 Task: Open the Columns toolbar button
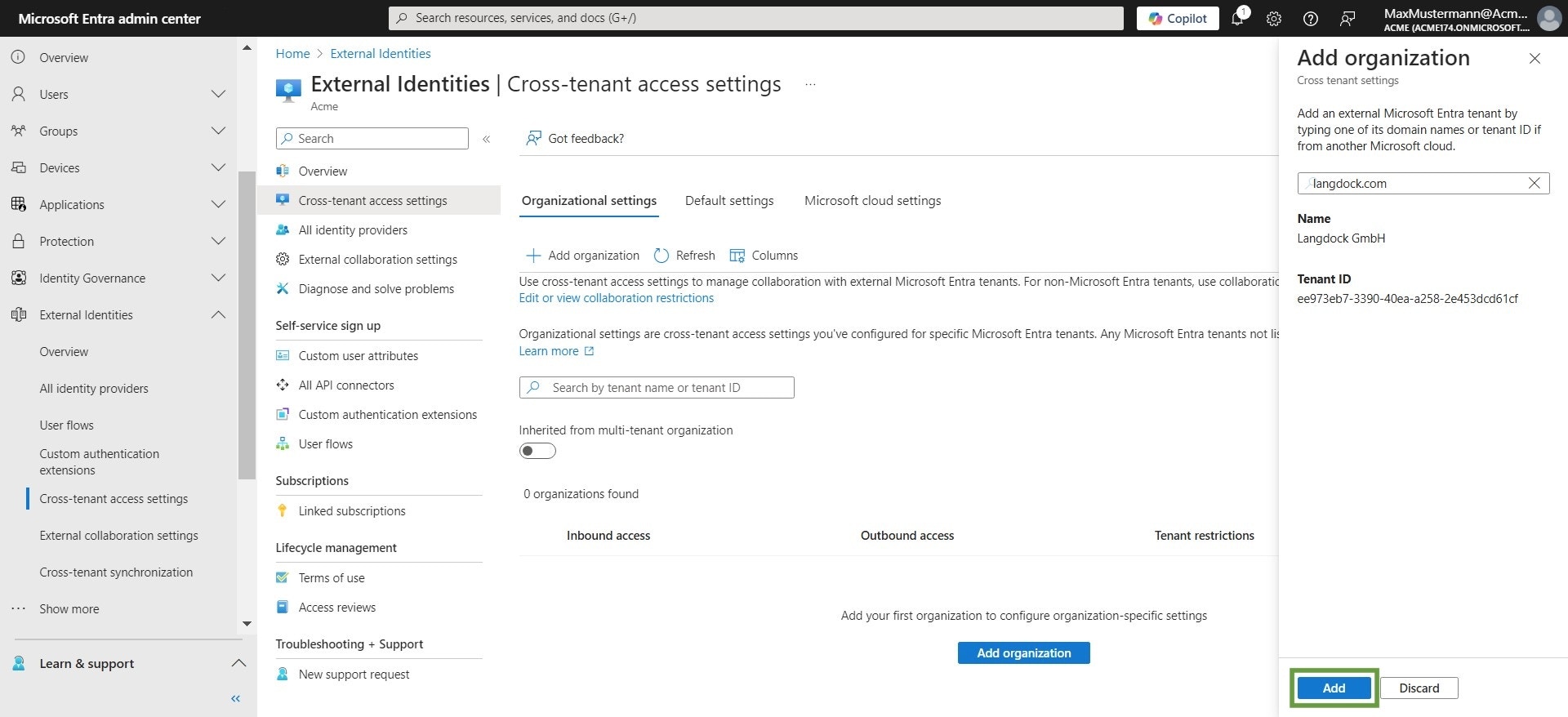coord(764,255)
